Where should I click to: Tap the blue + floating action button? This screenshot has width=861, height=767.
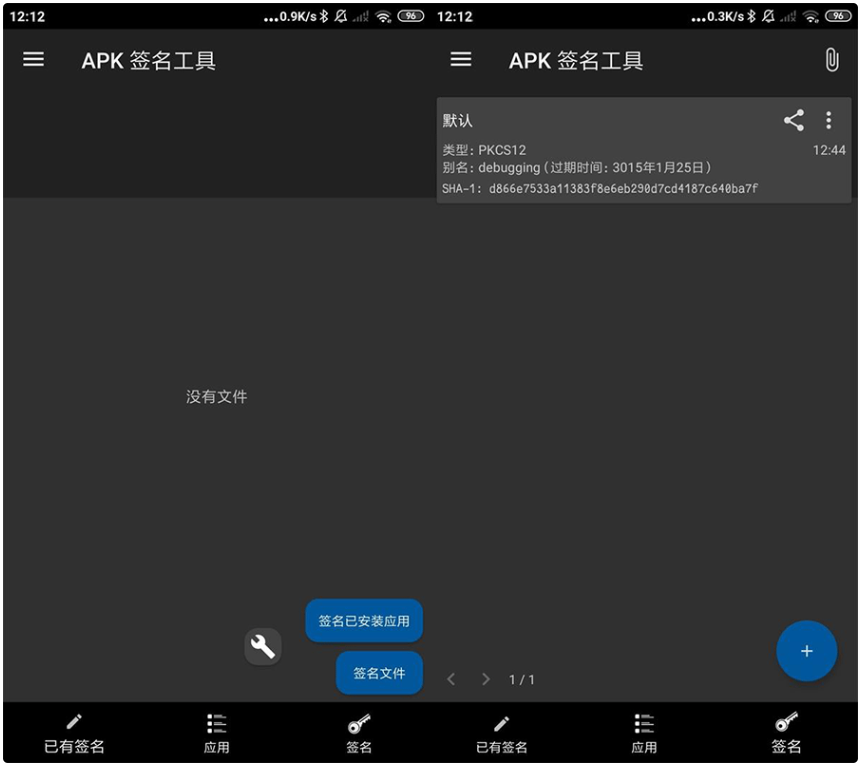[x=807, y=651]
